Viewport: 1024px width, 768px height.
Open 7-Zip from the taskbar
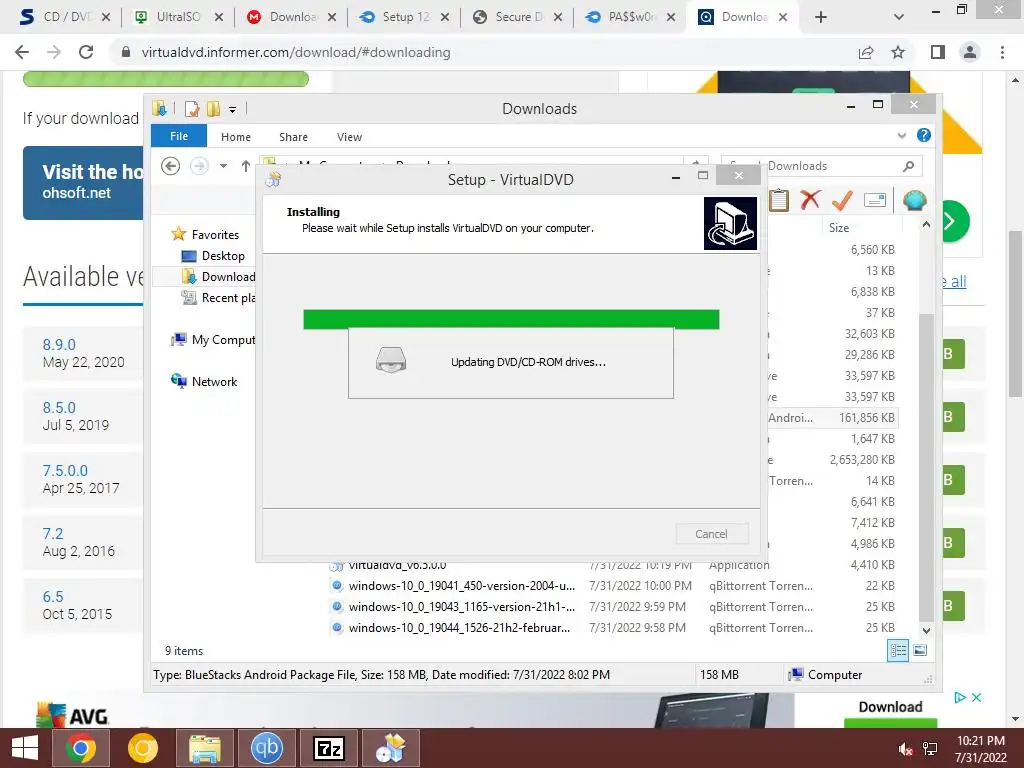tap(328, 748)
